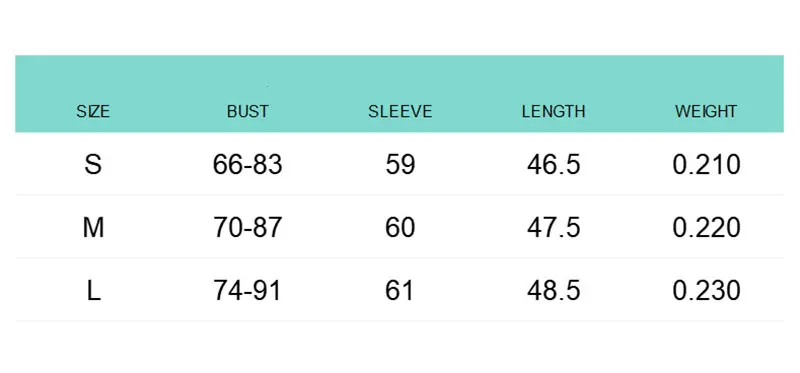
Task: Select the LENGTH column header
Action: tap(553, 111)
